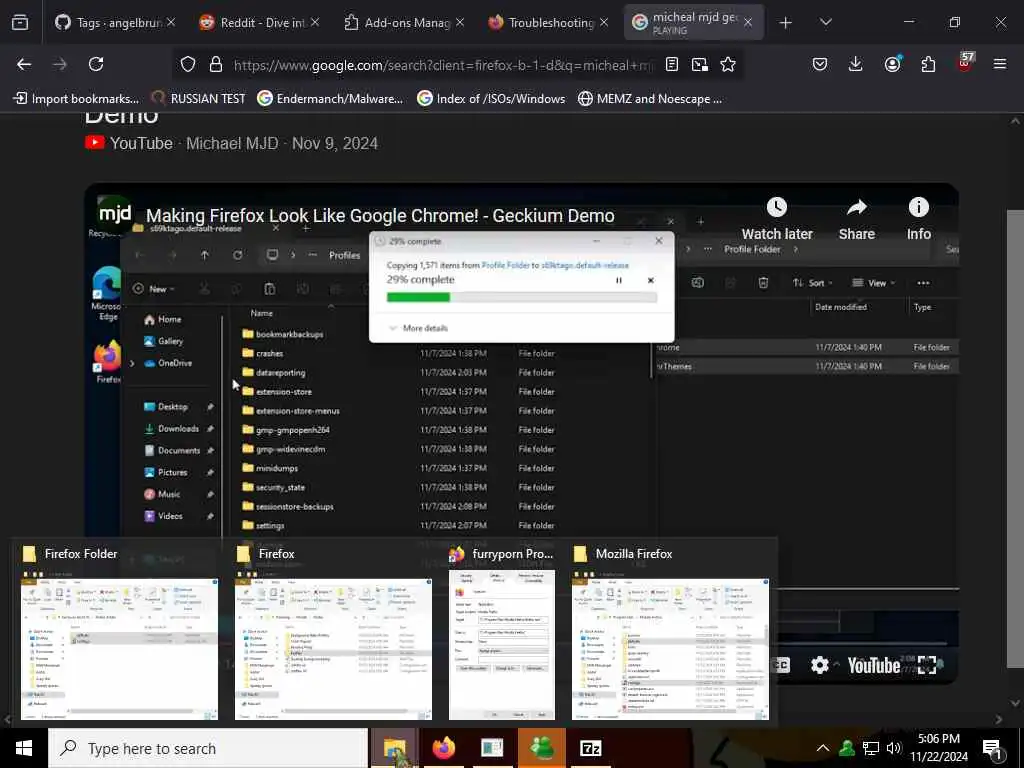The width and height of the screenshot is (1024, 768).
Task: Click the padlock site info icon
Action: click(216, 64)
